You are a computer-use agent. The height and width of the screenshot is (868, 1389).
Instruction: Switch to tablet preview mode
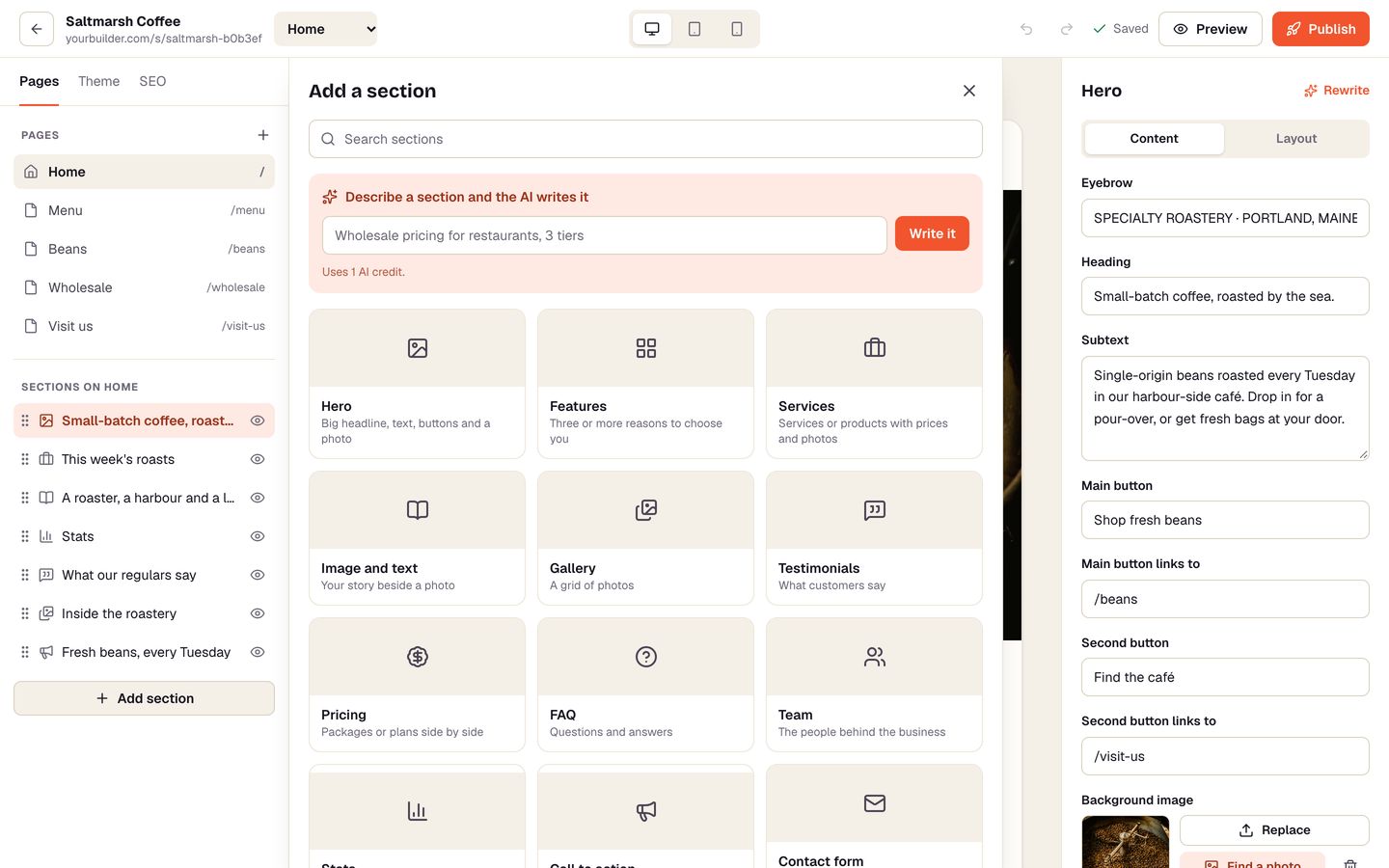point(694,29)
